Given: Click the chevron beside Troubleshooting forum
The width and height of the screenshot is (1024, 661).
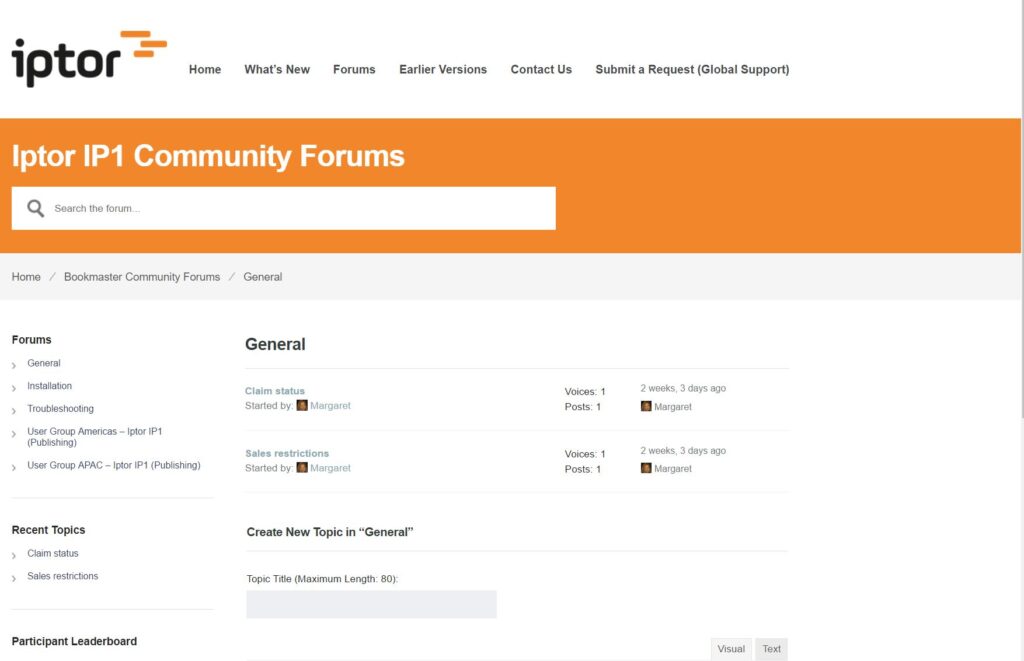Looking at the screenshot, I should [14, 411].
